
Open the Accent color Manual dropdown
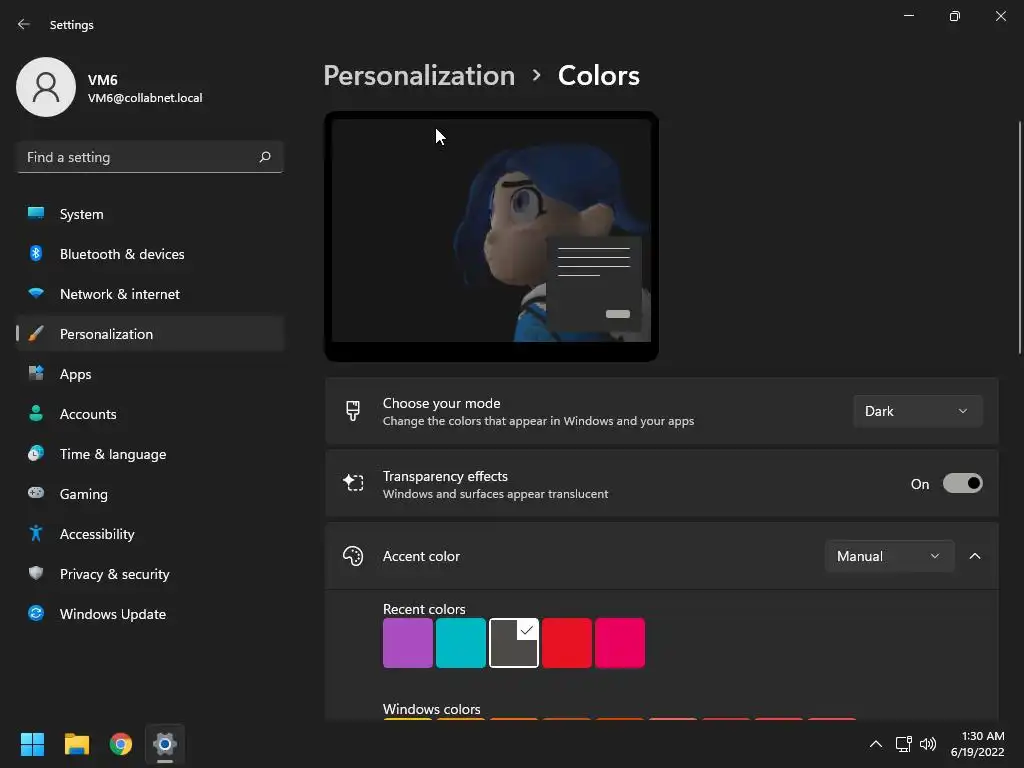(x=889, y=556)
